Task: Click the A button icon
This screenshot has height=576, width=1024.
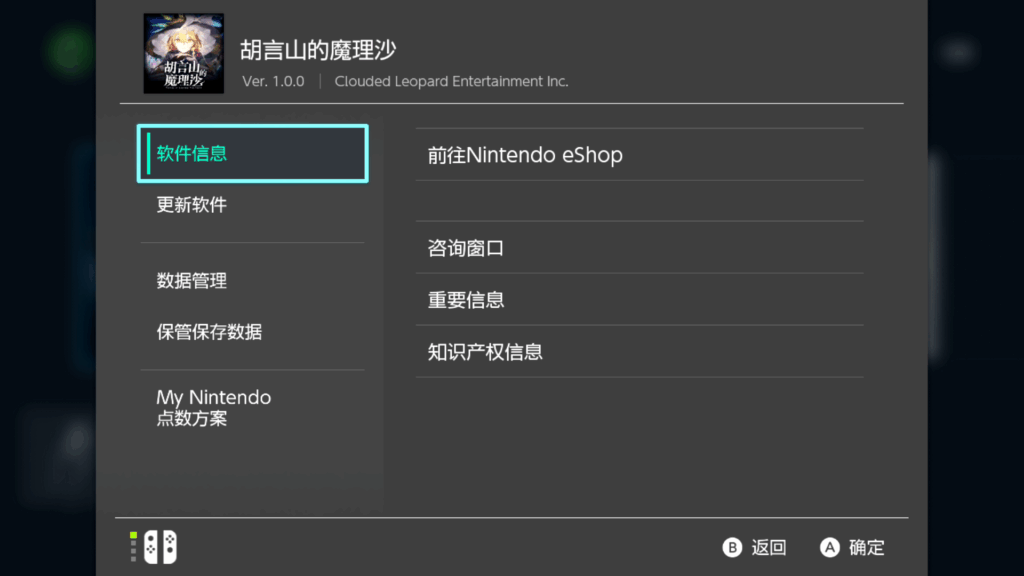Action: pyautogui.click(x=829, y=547)
